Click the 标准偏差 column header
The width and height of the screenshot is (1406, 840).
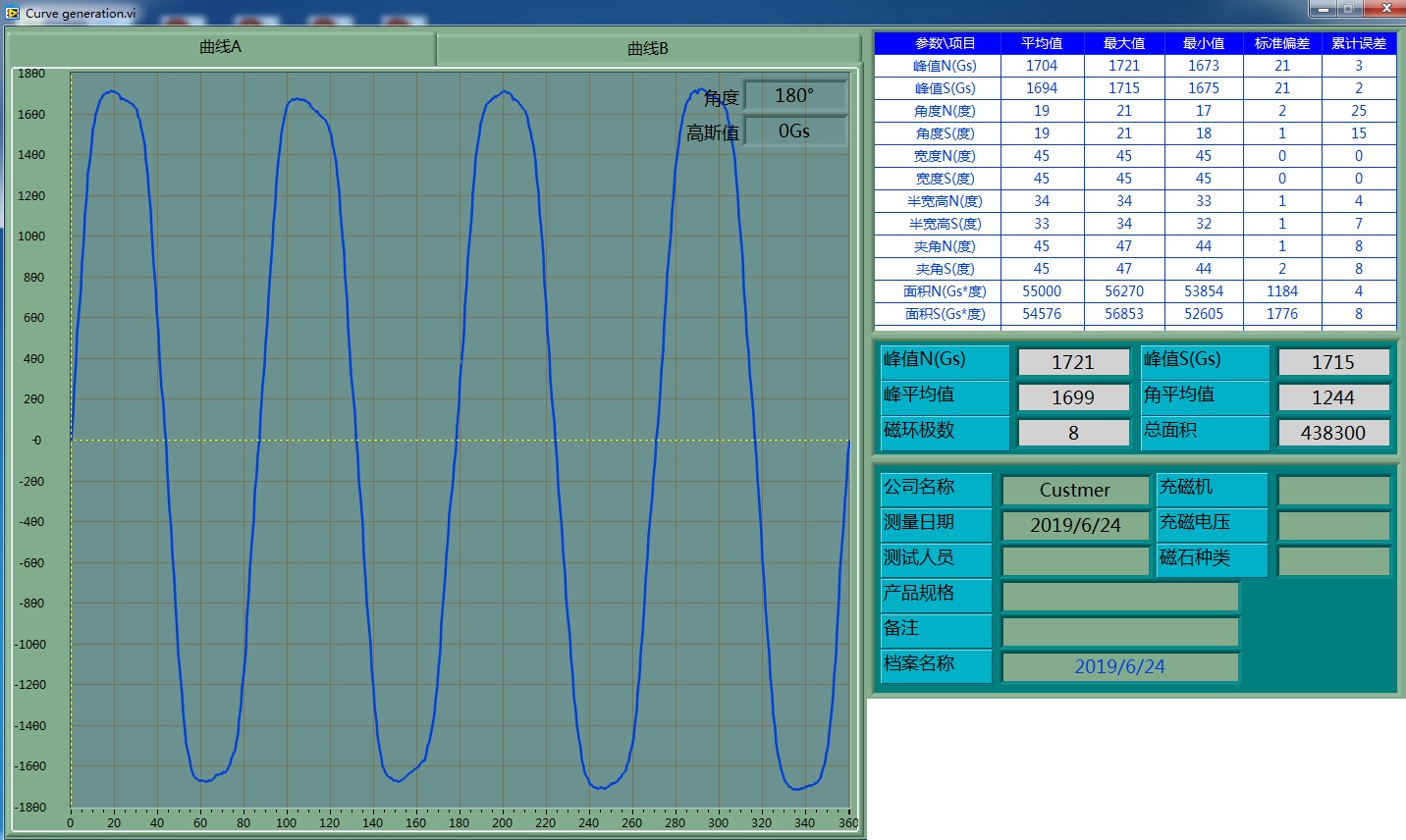(x=1282, y=43)
